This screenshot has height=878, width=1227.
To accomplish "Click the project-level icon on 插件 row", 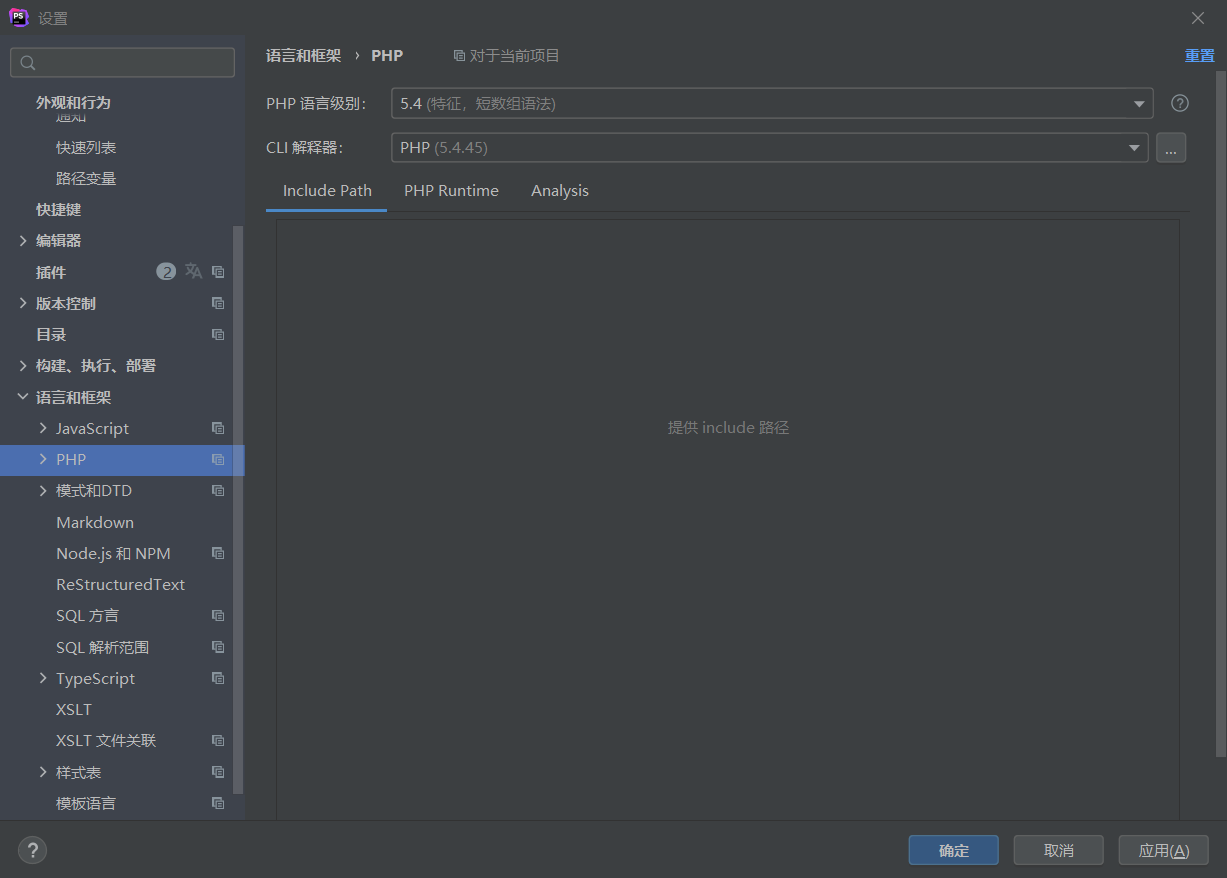I will click(x=218, y=272).
